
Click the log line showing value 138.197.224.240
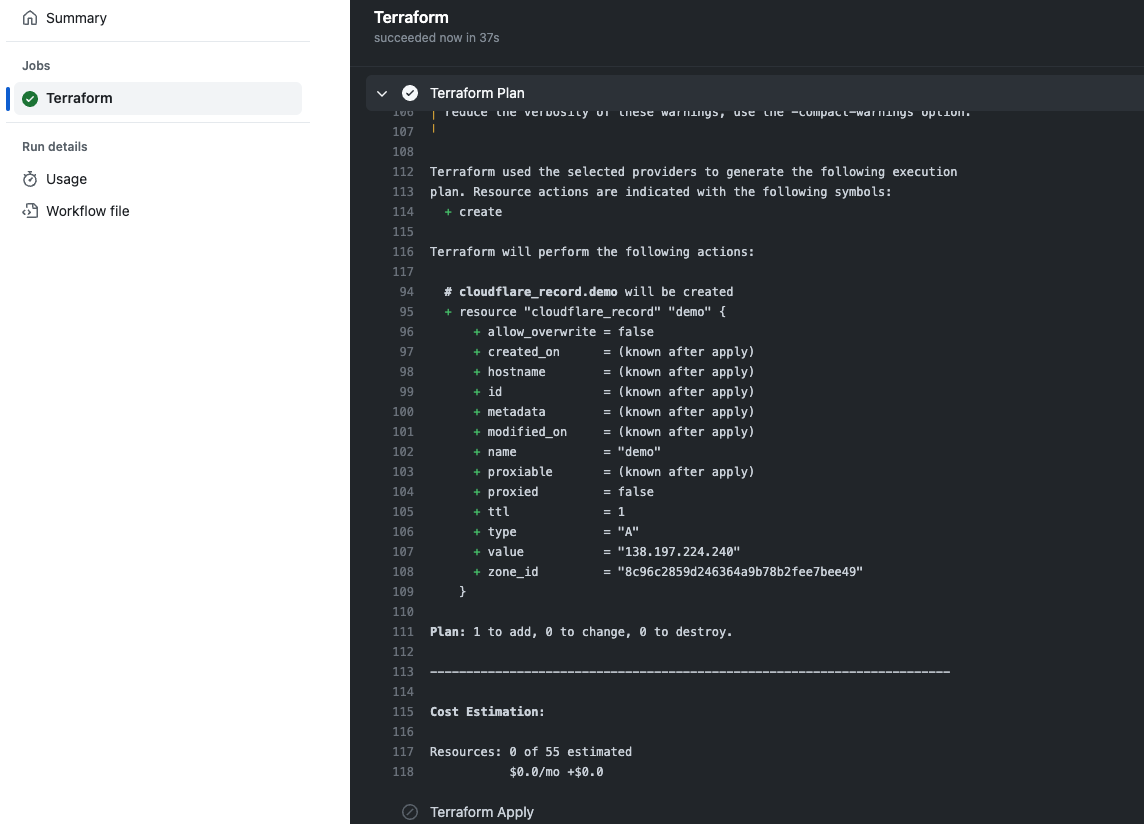click(613, 552)
